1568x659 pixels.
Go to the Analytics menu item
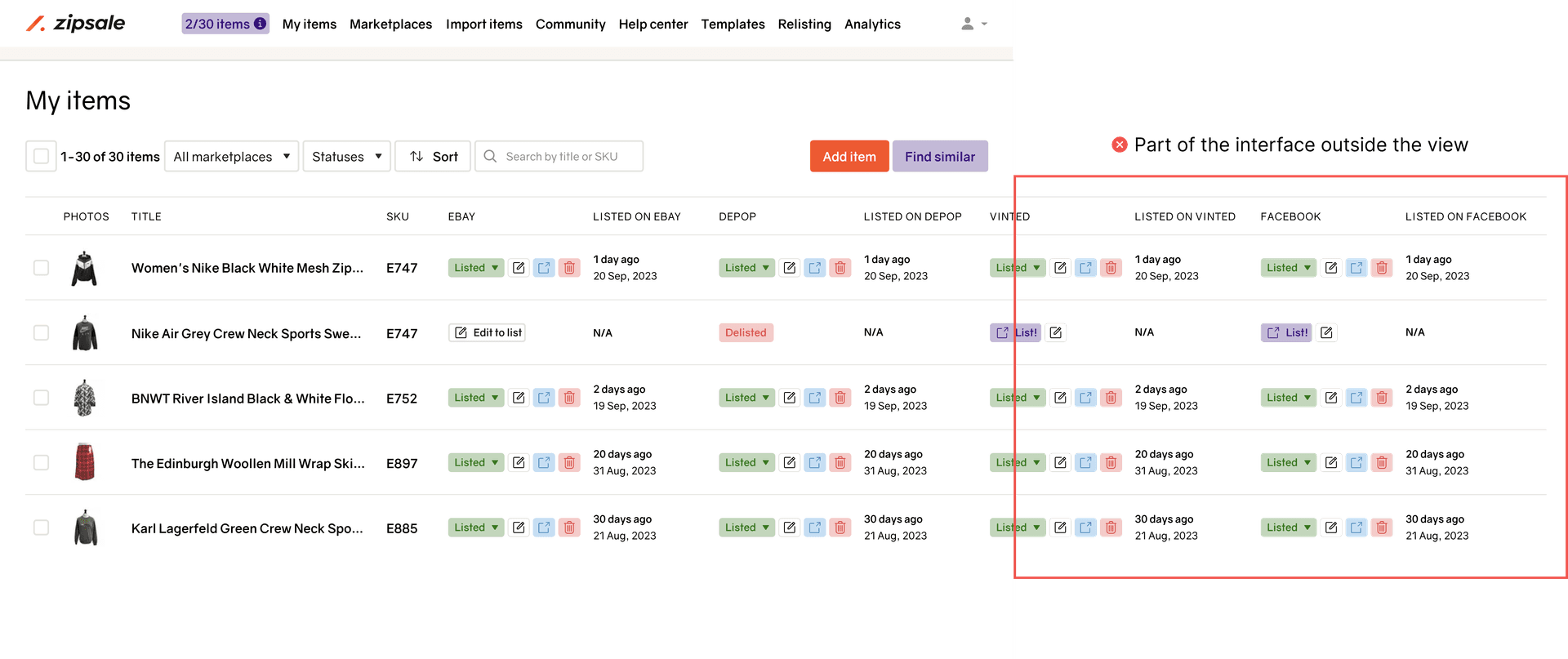[x=872, y=24]
